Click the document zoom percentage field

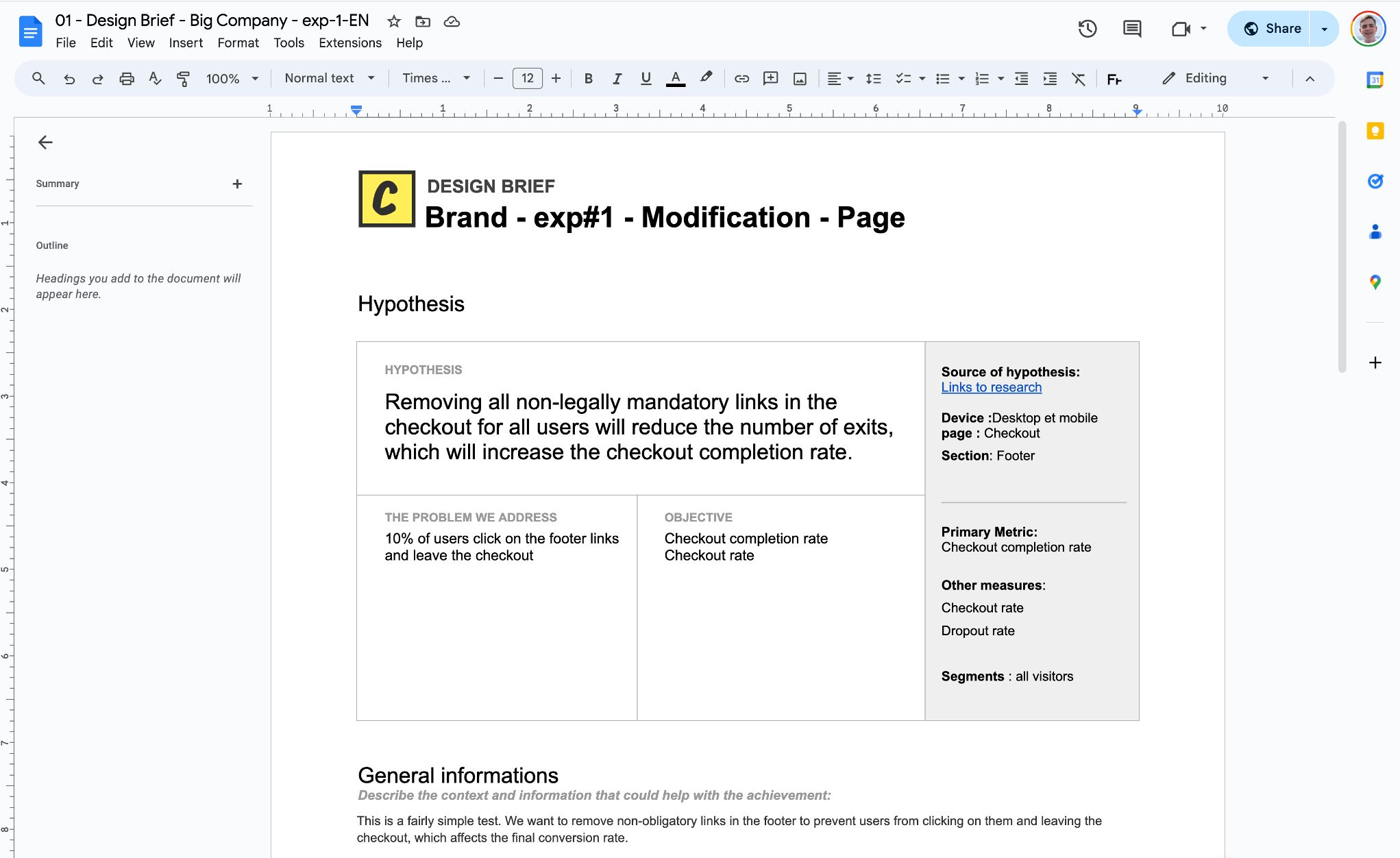[x=221, y=77]
